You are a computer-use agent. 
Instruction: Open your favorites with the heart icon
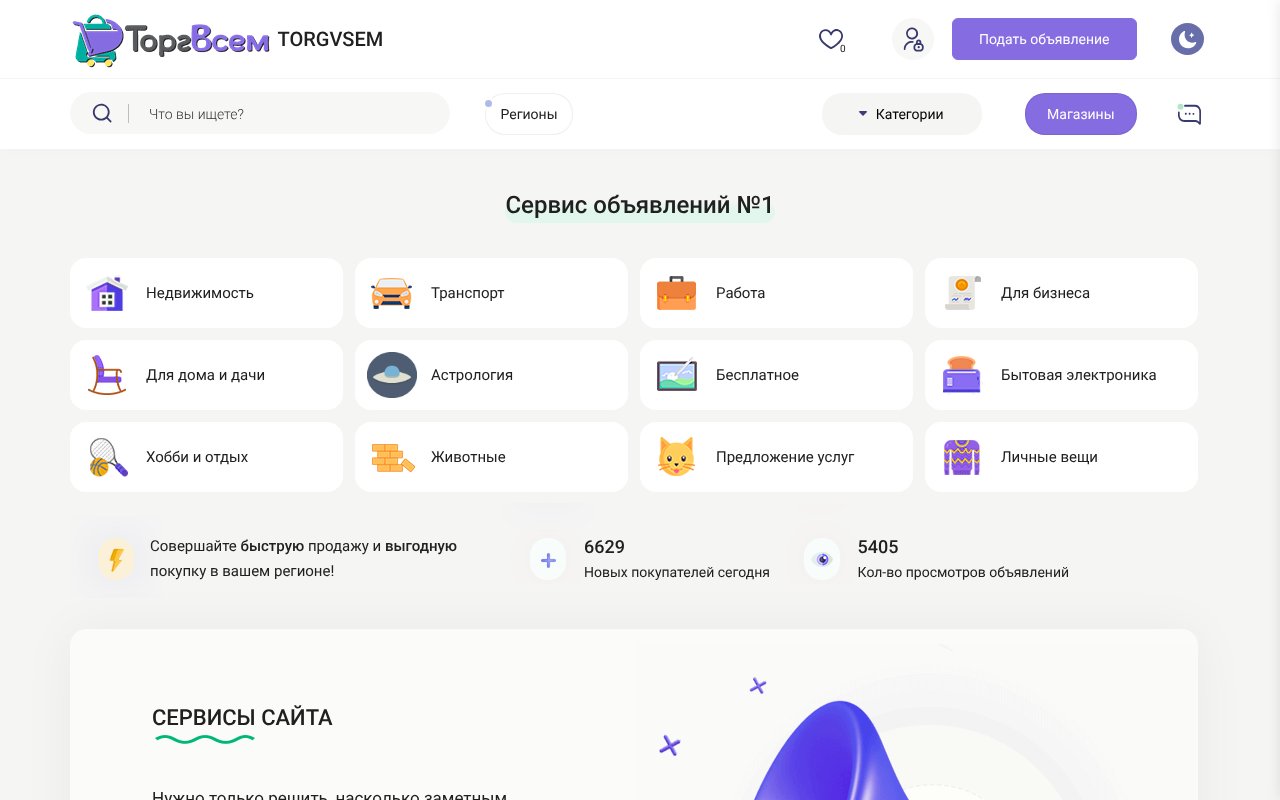(x=830, y=39)
